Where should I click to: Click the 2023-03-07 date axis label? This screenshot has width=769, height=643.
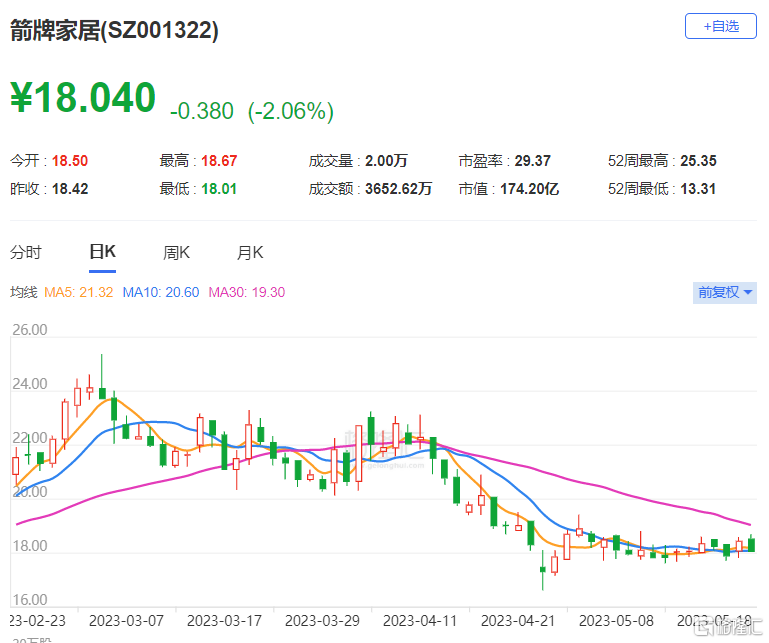tap(126, 621)
